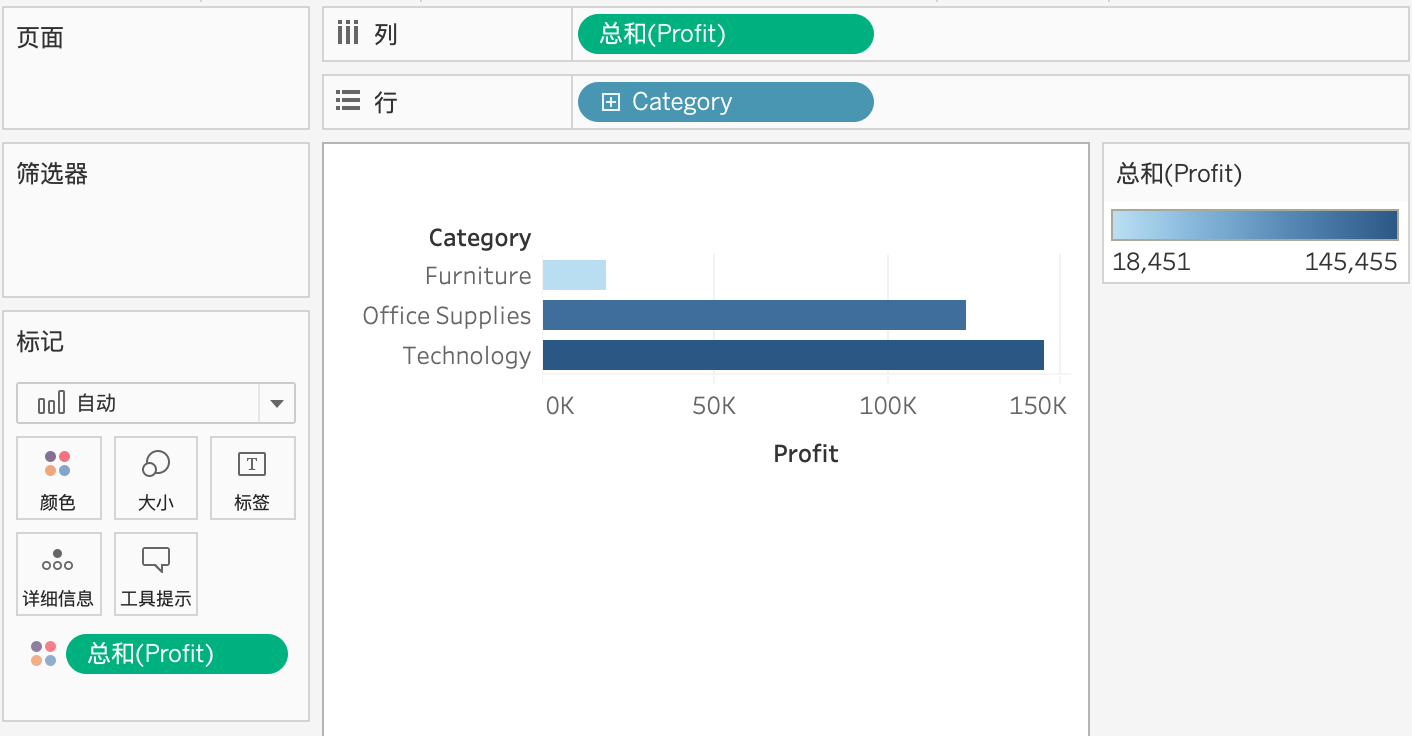Image resolution: width=1412 pixels, height=736 pixels.
Task: Select the 总和(Profit) pill in Marks card
Action: click(x=177, y=654)
